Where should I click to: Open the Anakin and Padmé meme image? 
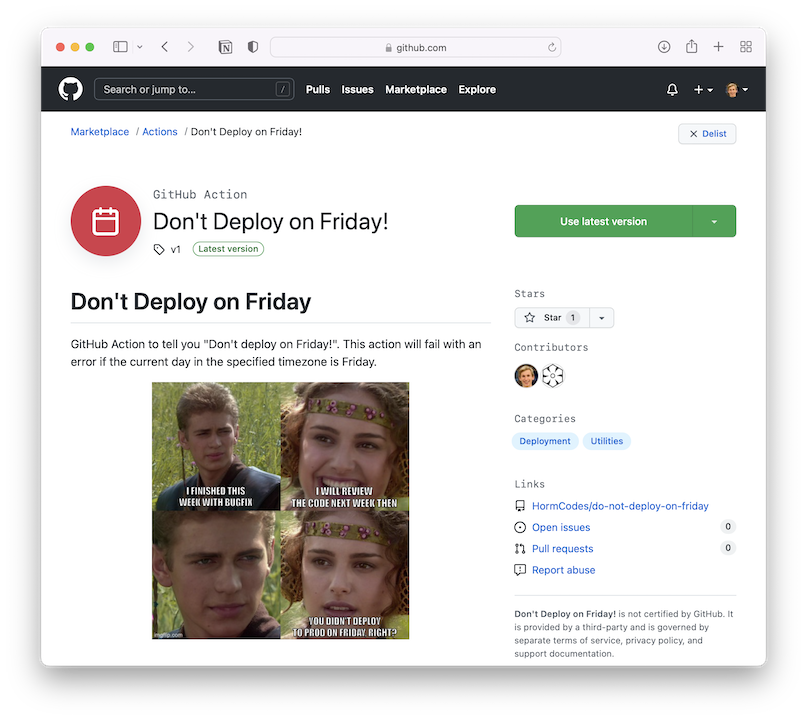[x=280, y=511]
